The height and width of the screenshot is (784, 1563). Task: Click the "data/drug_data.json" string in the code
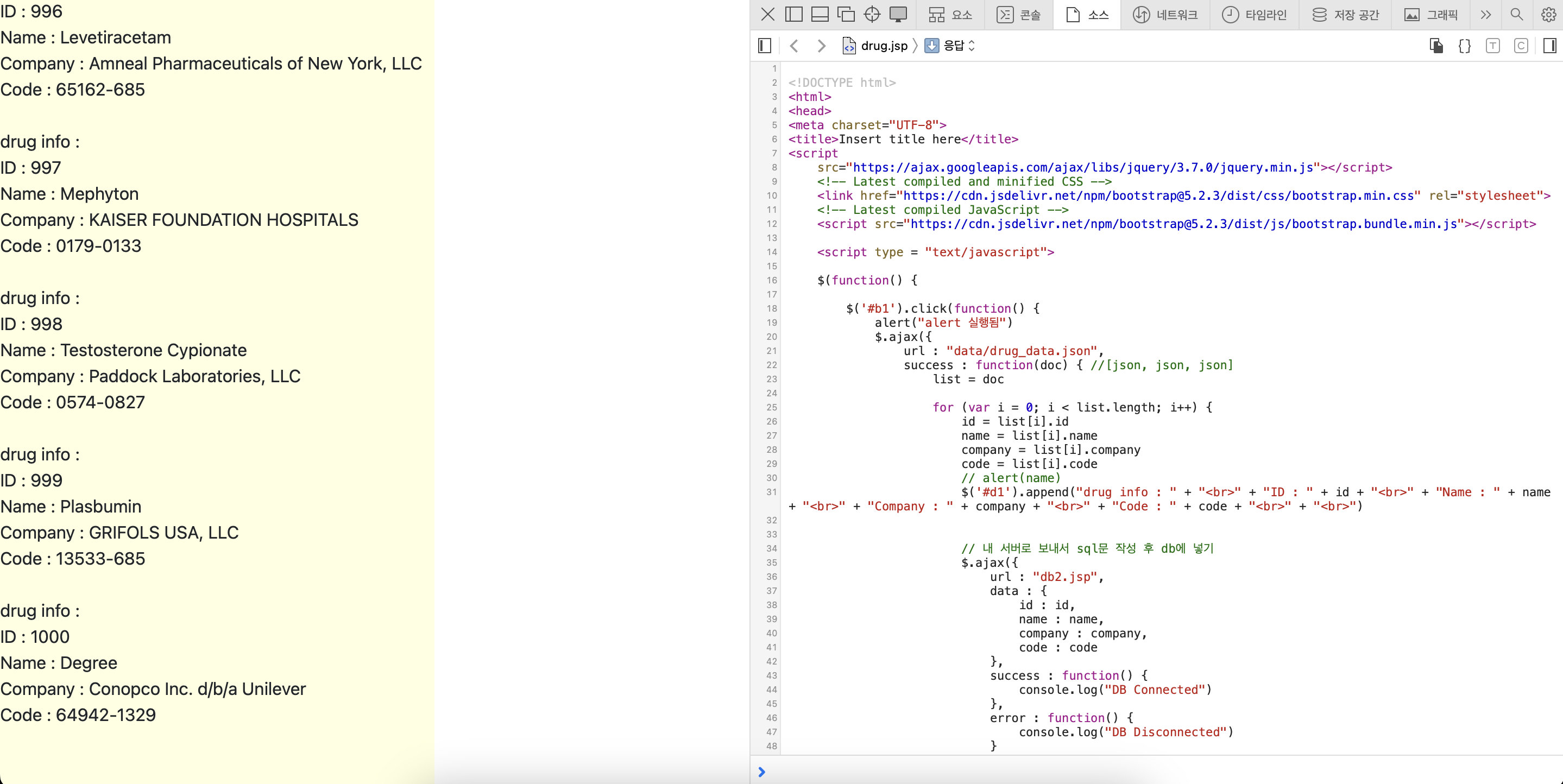click(1022, 351)
